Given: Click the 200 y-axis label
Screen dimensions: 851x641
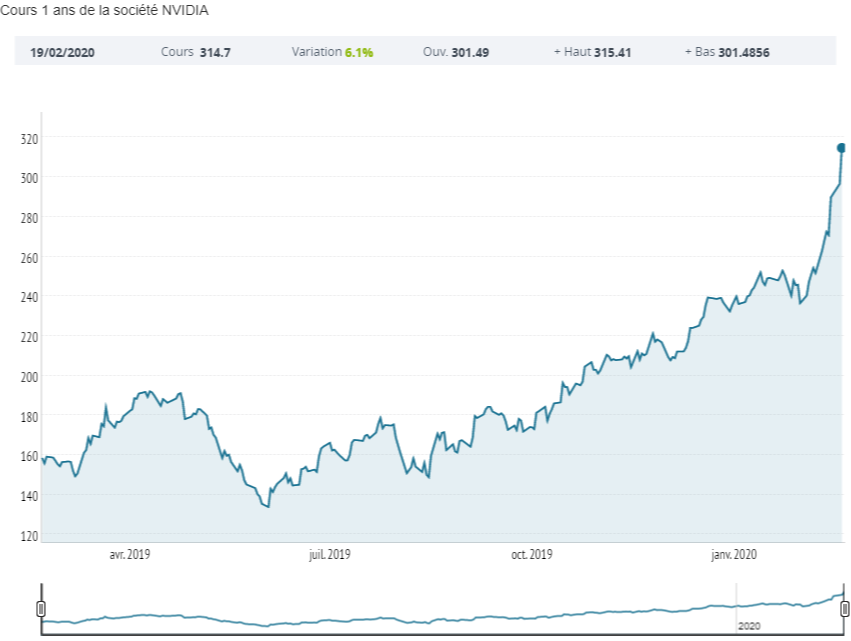Looking at the screenshot, I should click(29, 377).
